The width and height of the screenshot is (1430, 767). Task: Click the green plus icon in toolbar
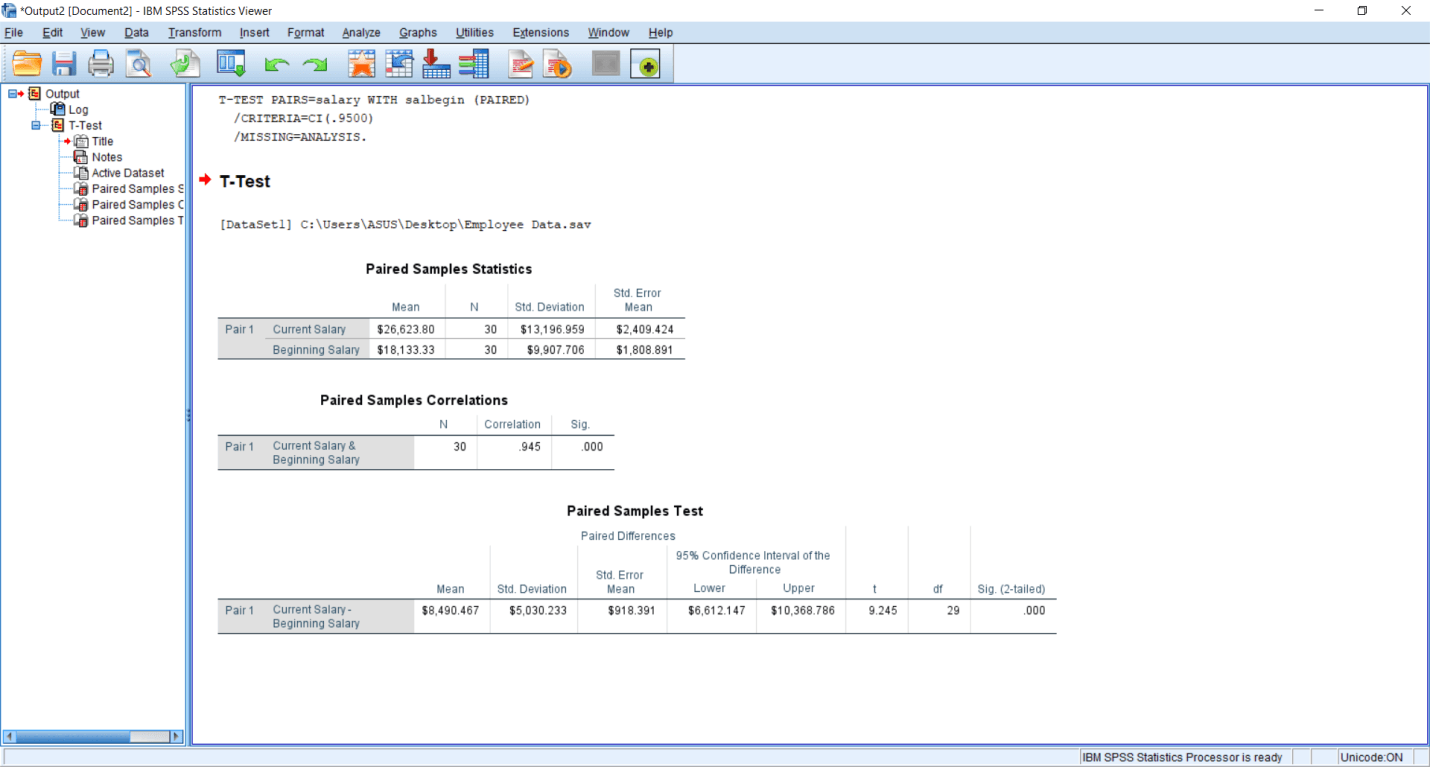click(x=646, y=66)
